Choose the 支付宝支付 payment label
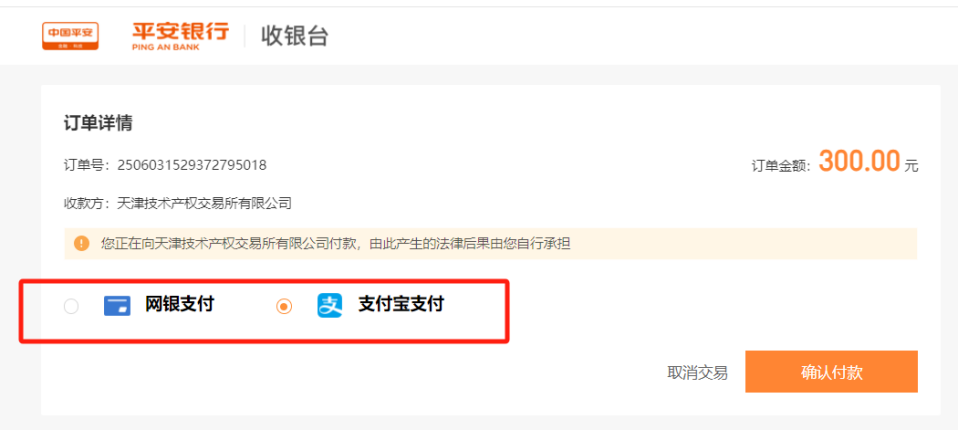 [x=401, y=304]
